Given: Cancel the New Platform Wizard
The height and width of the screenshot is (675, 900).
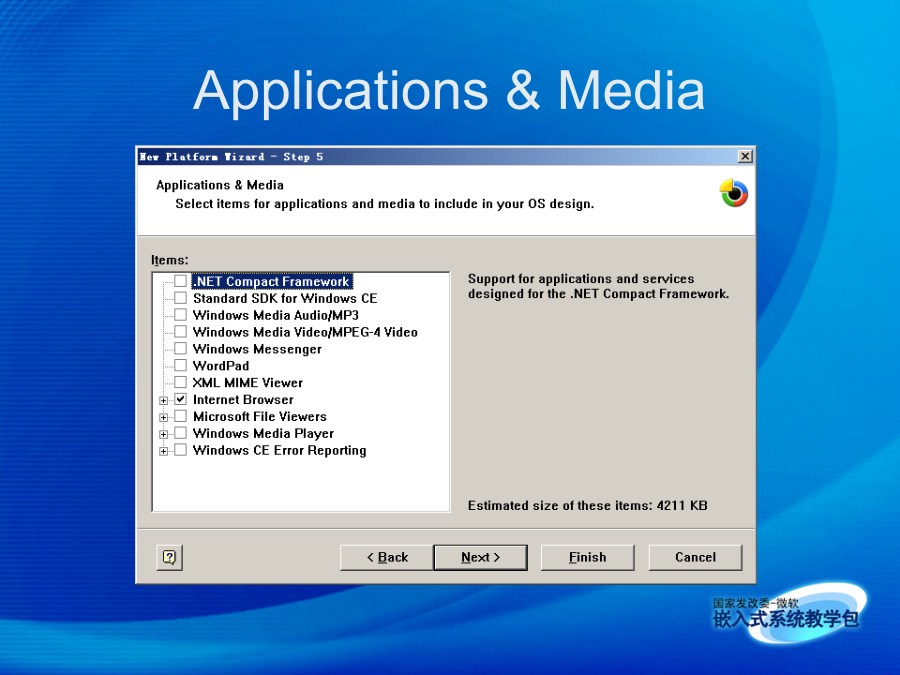Looking at the screenshot, I should 695,557.
